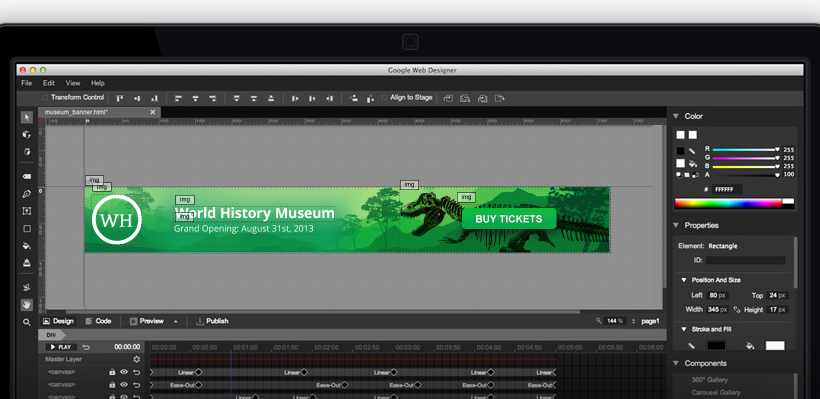Click the Bring Forward arrange icon
This screenshot has width=820, height=399.
[x=465, y=98]
